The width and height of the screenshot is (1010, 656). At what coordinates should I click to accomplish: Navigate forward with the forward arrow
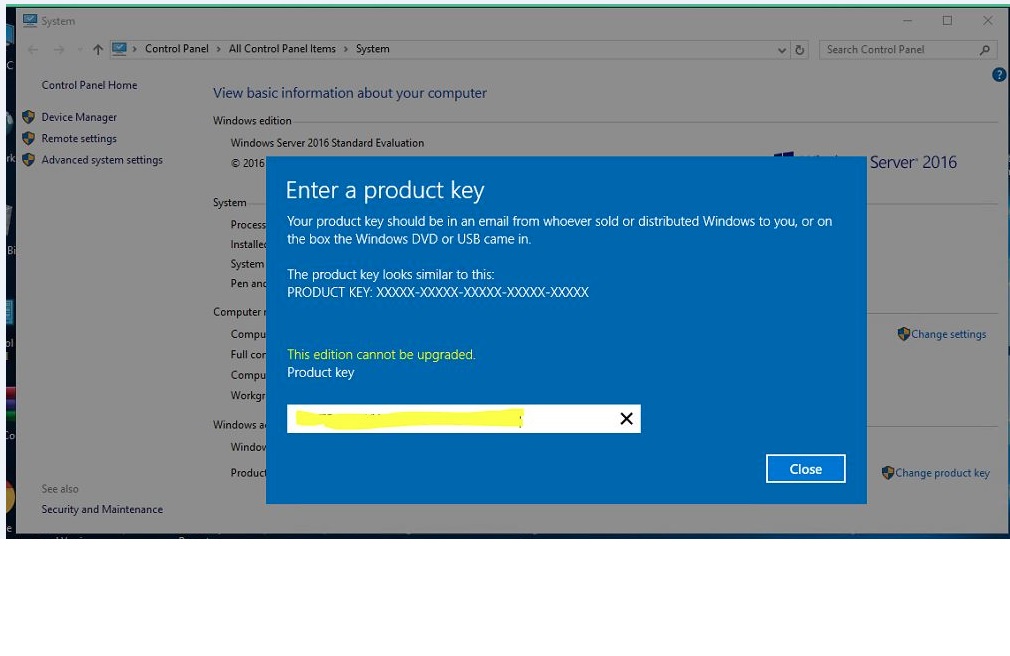[x=59, y=50]
